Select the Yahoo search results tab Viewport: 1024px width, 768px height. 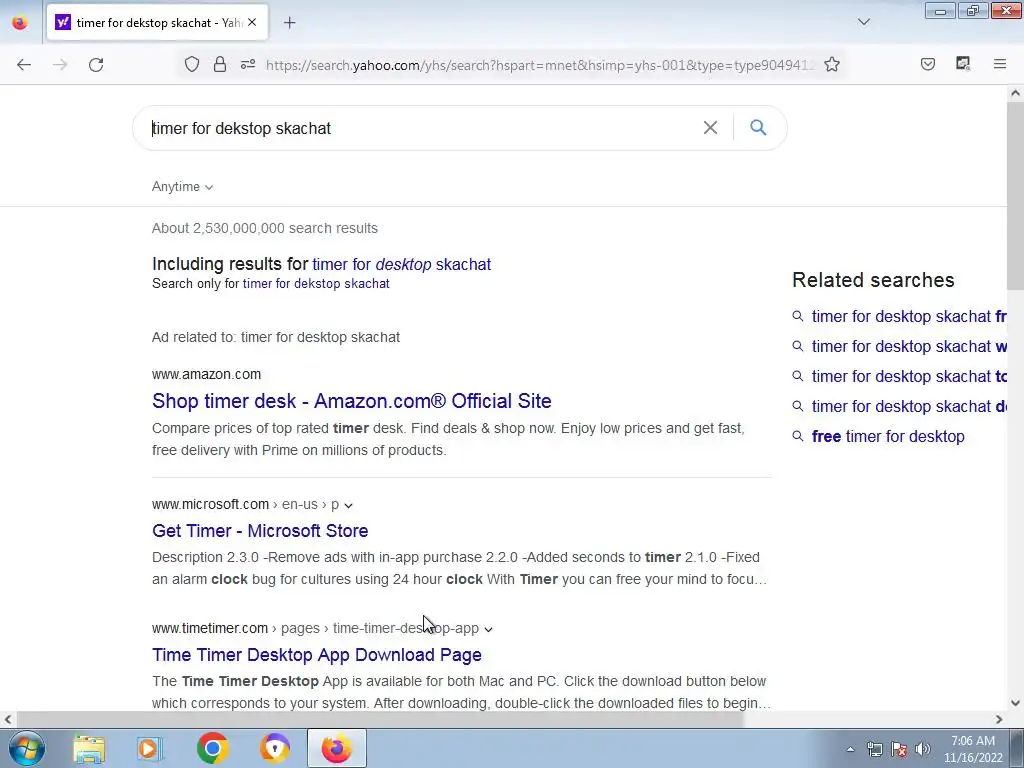click(x=157, y=23)
